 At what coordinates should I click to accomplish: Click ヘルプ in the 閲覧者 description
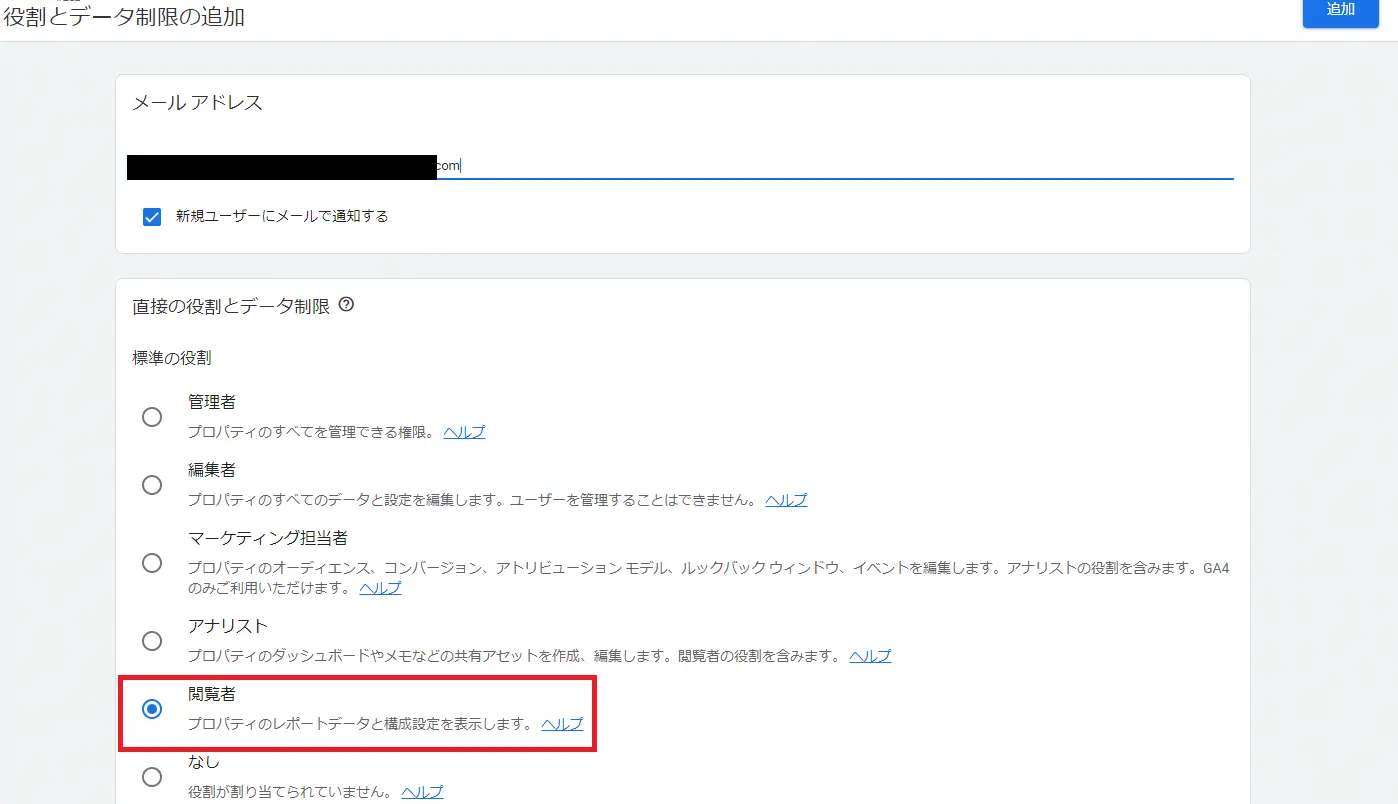(x=561, y=724)
